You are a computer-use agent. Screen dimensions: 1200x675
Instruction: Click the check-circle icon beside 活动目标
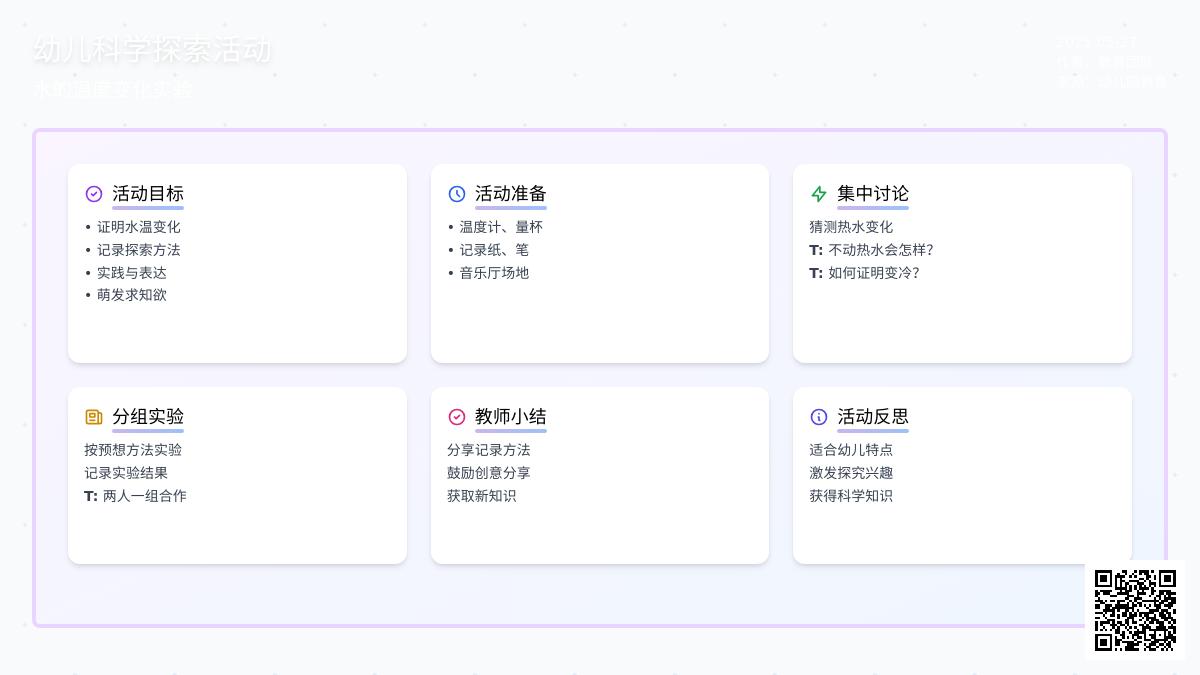tap(94, 194)
